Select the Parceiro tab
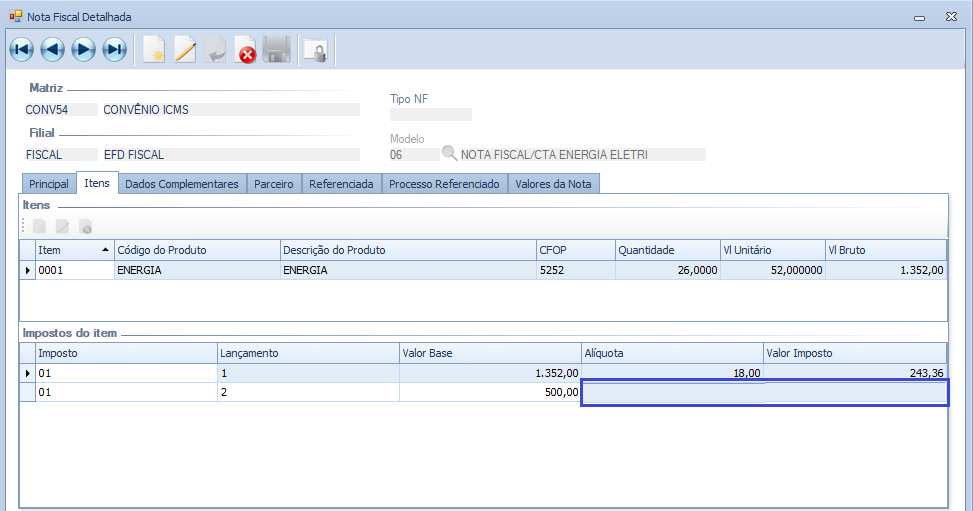This screenshot has height=511, width=973. click(x=274, y=184)
